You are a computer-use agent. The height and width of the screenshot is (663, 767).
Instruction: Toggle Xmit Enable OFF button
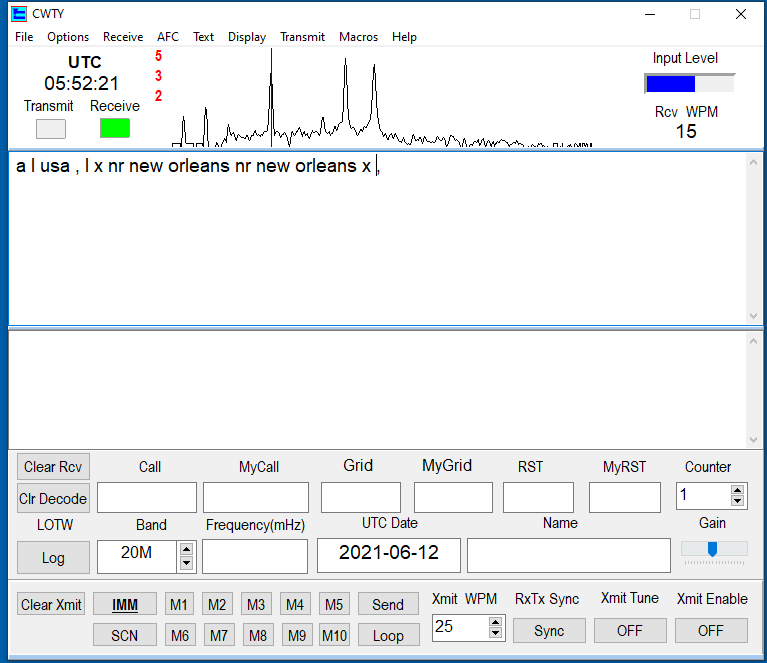(711, 630)
